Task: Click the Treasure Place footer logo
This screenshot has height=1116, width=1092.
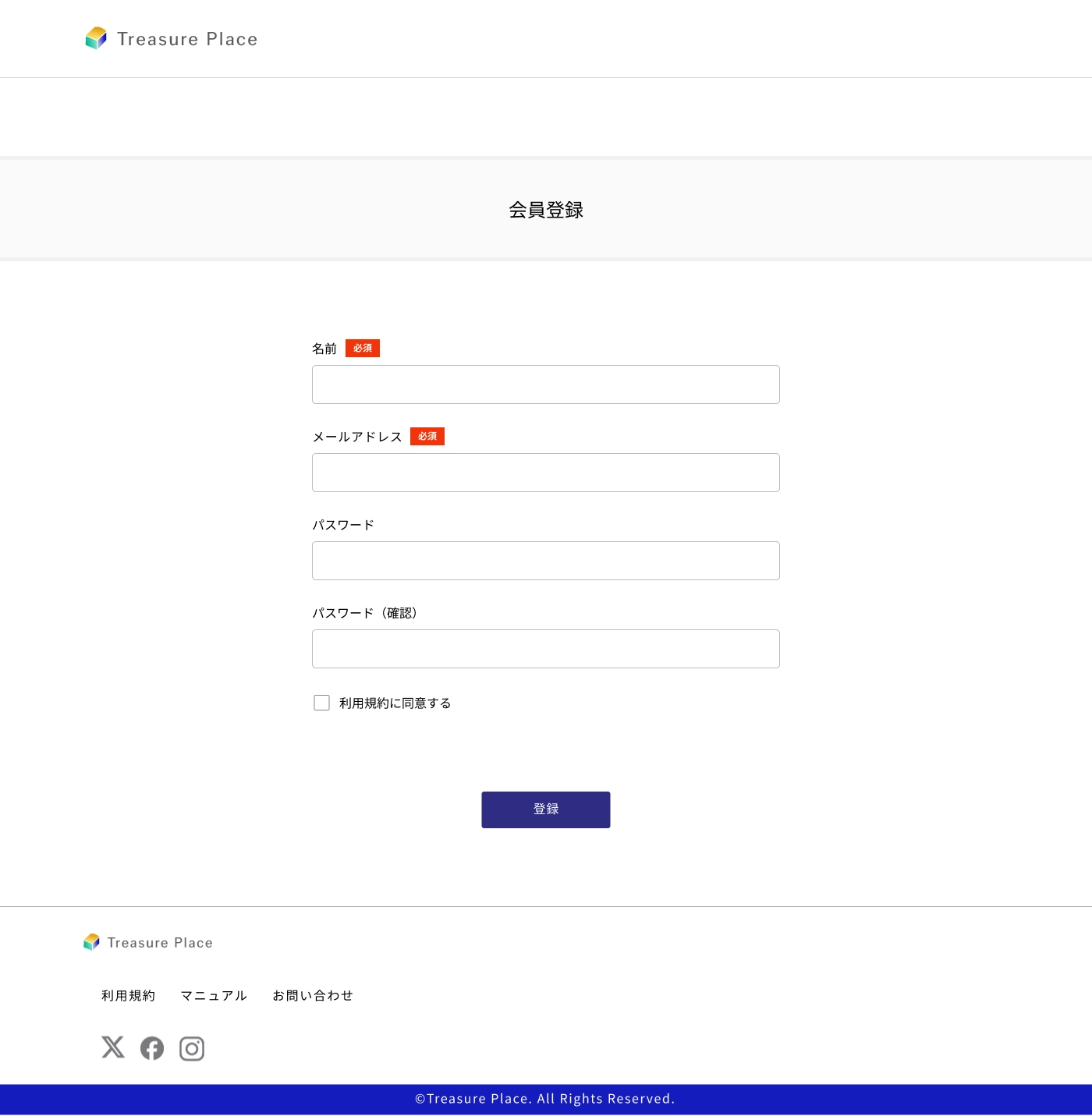Action: [x=148, y=942]
